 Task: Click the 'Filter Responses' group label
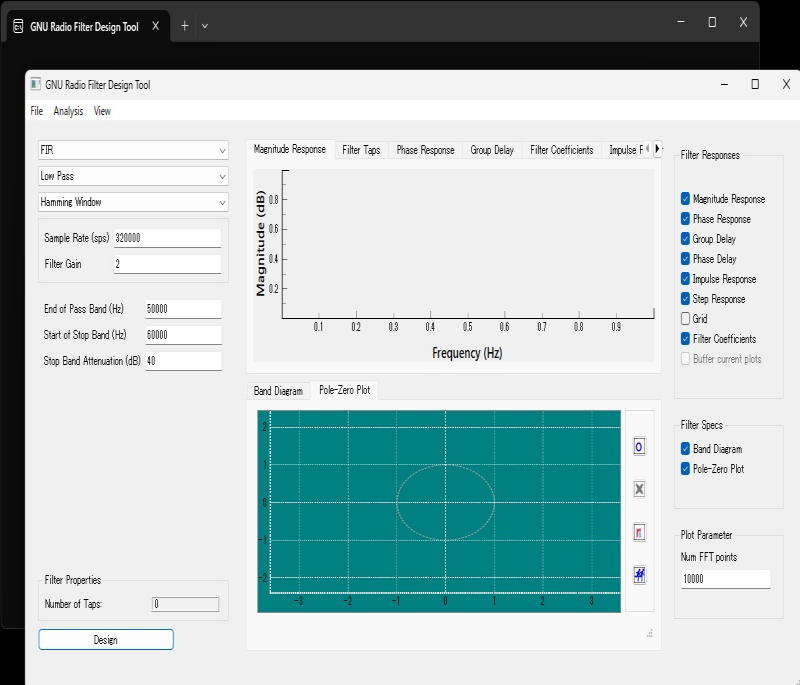(710, 155)
